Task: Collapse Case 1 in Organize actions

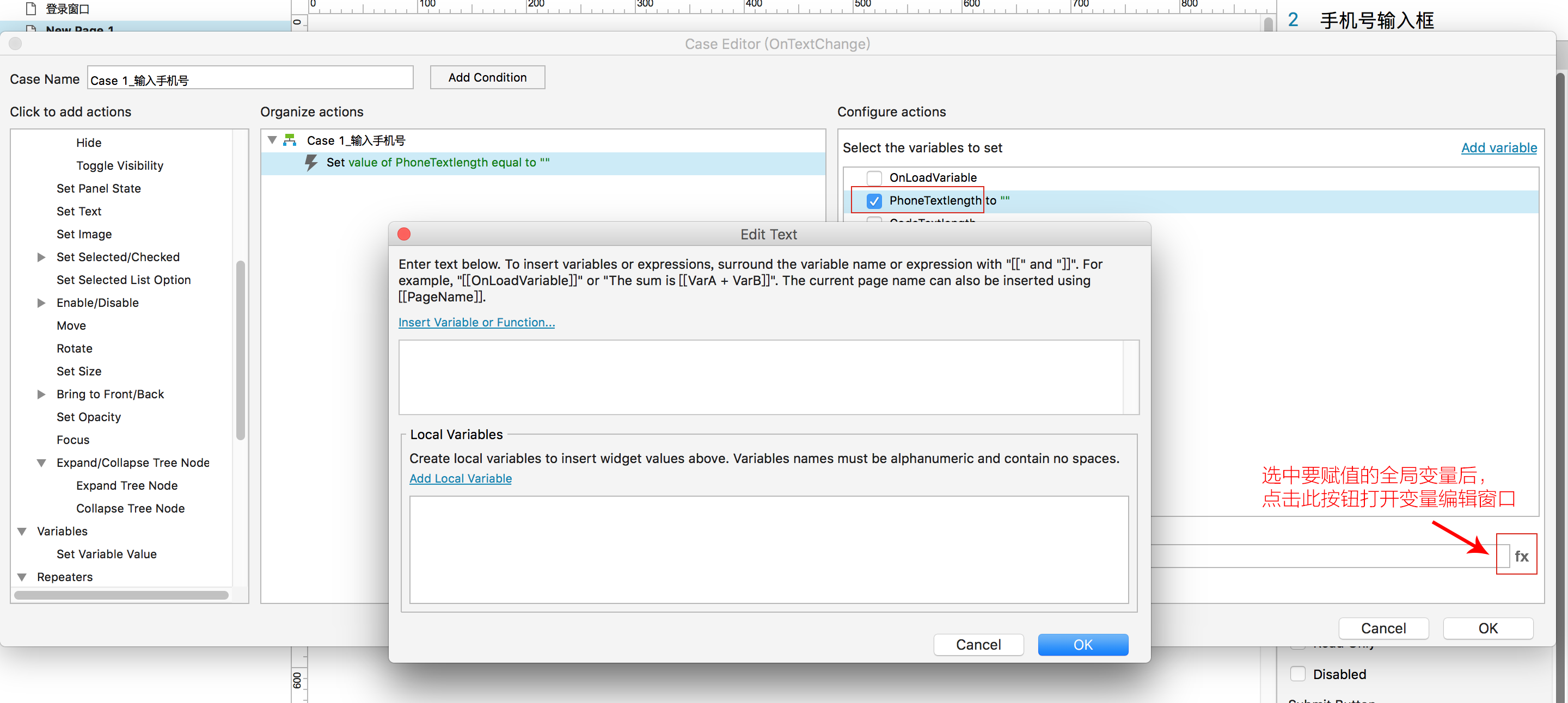Action: click(x=272, y=140)
